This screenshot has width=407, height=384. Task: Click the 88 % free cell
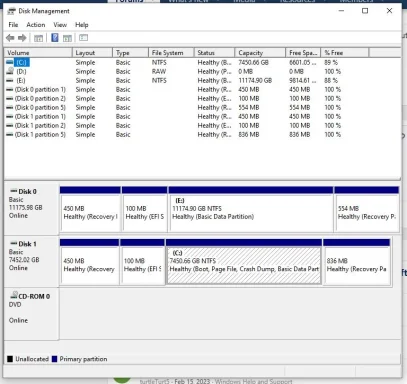[x=331, y=80]
